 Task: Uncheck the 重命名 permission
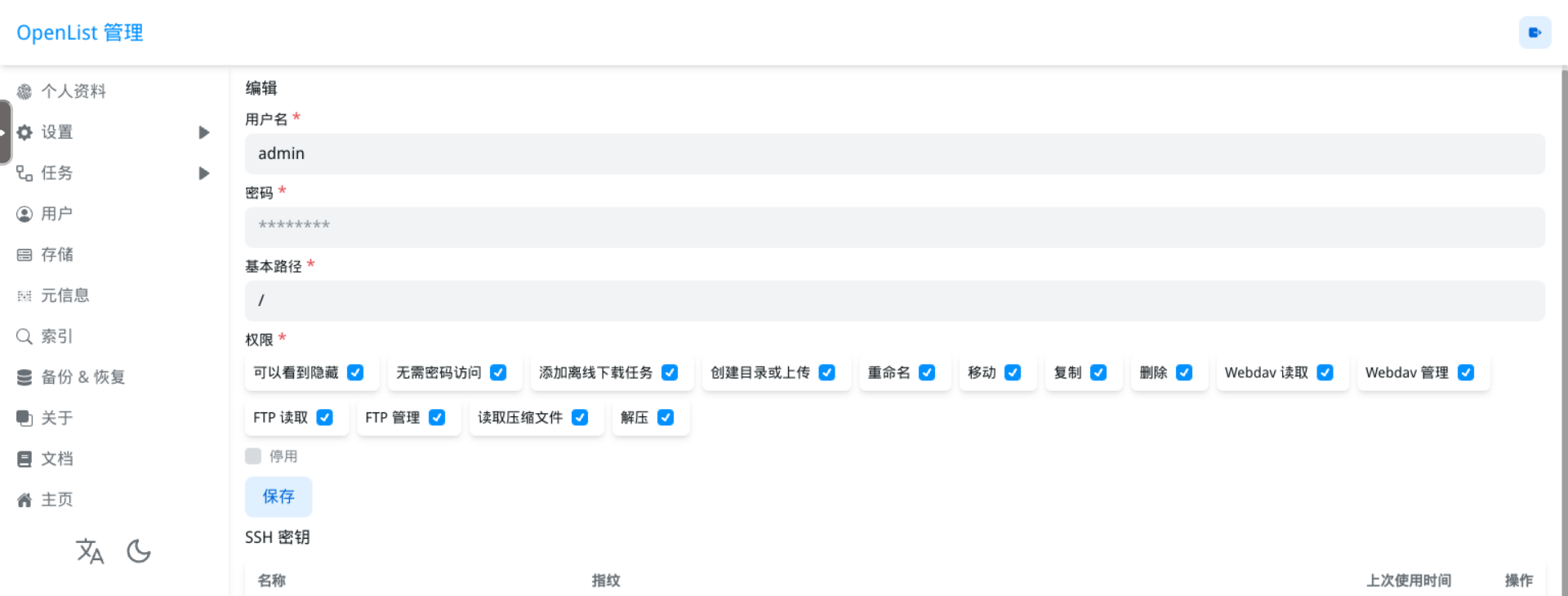point(927,372)
